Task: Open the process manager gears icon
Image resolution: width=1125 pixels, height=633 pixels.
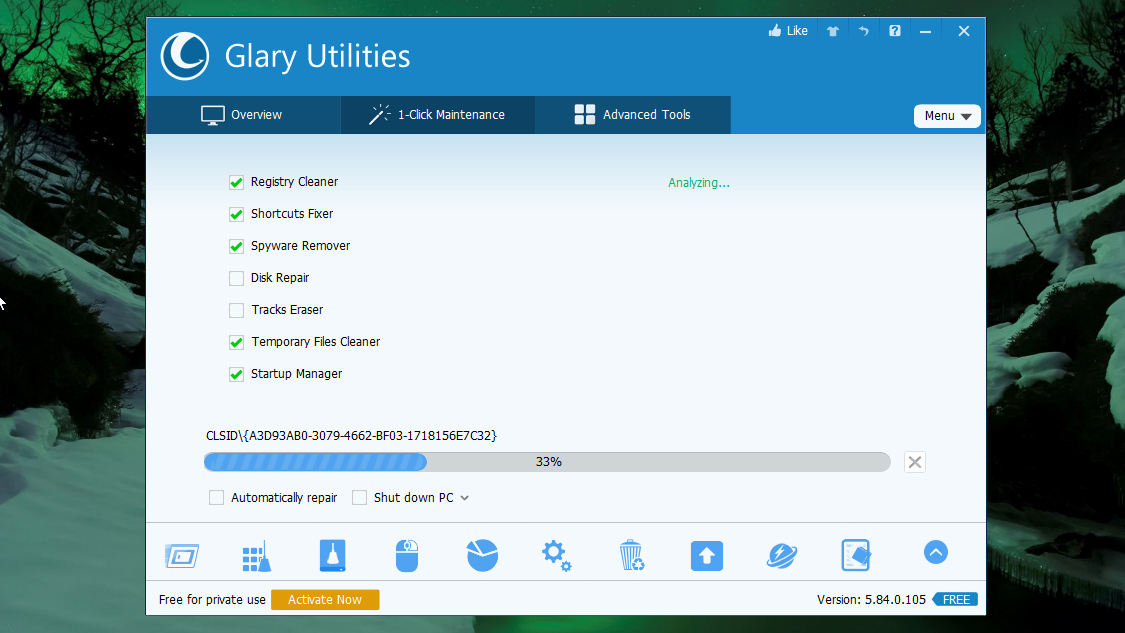Action: pyautogui.click(x=557, y=555)
